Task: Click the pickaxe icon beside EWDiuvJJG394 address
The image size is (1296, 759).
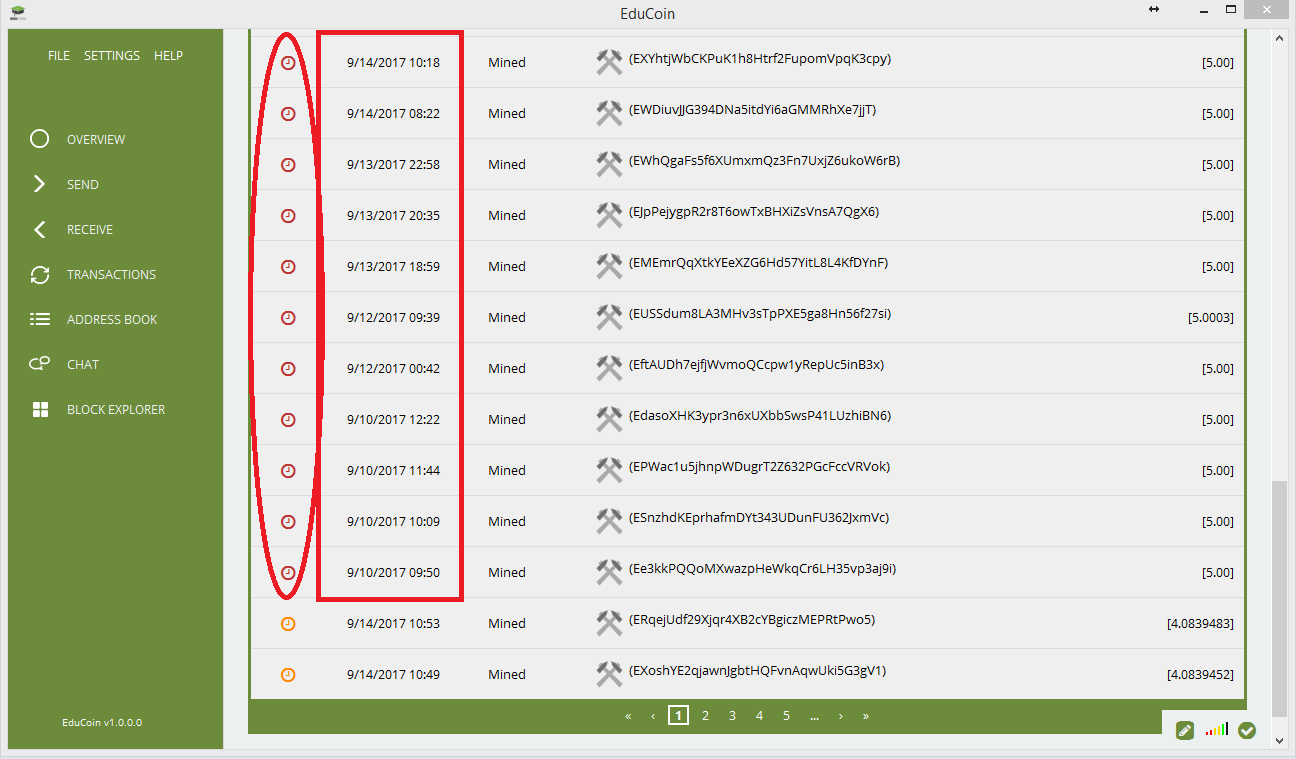Action: 609,113
